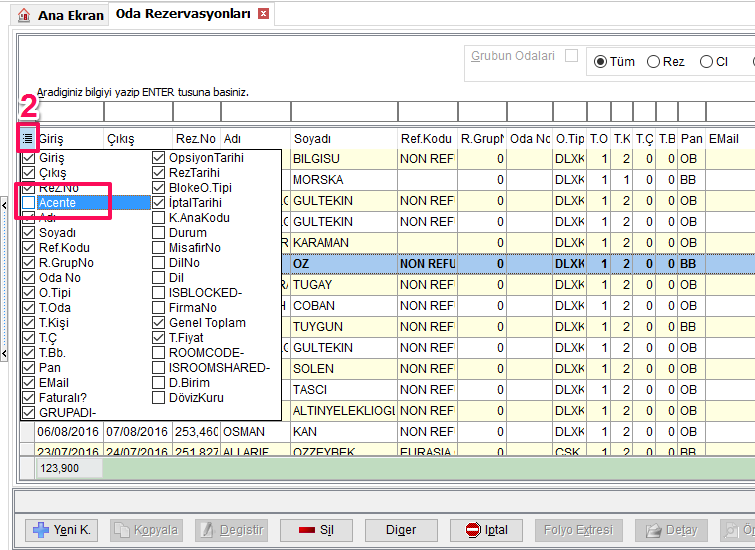Screen dimensions: 755x550
Task: Click the 06/08/2016 check-in date cell
Action: point(69,432)
